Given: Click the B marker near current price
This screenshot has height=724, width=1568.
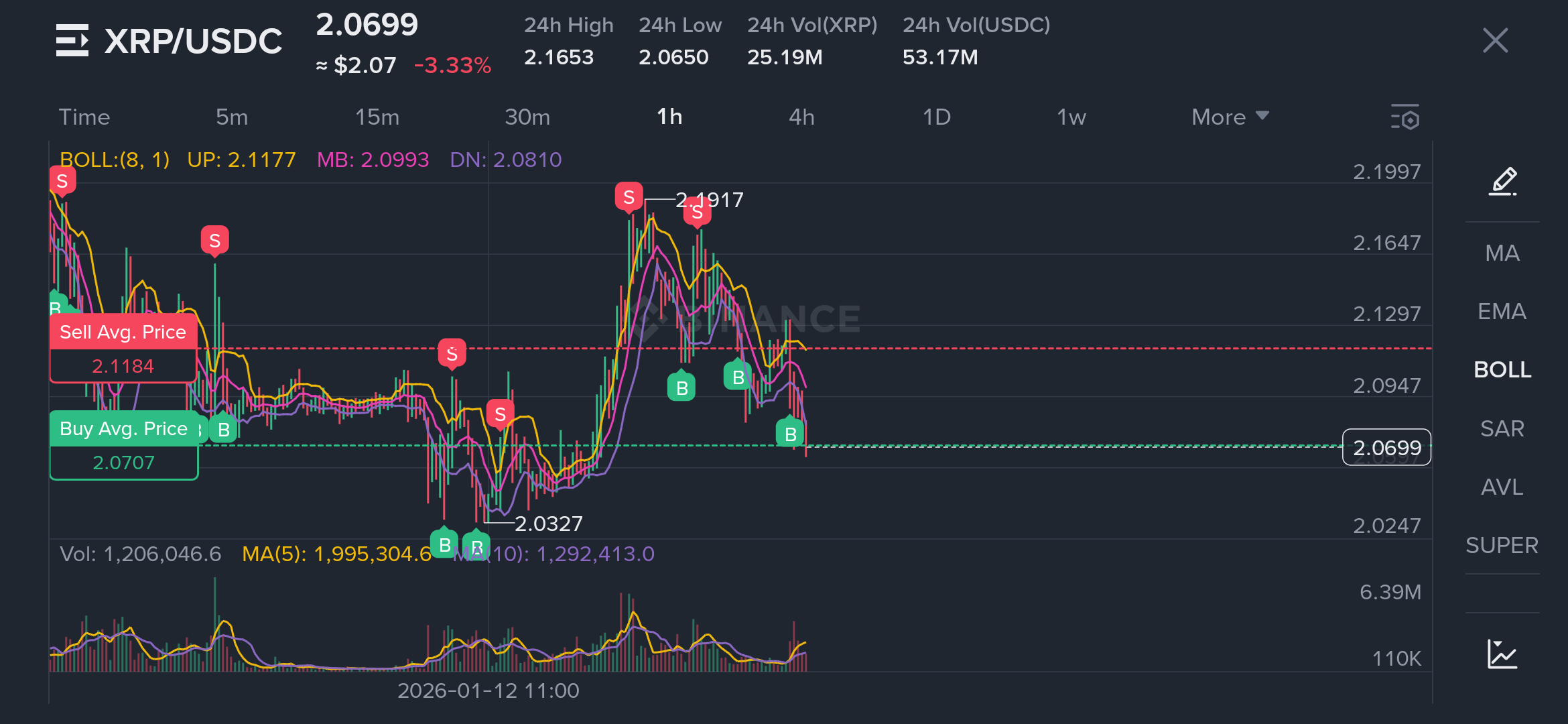Looking at the screenshot, I should [790, 434].
